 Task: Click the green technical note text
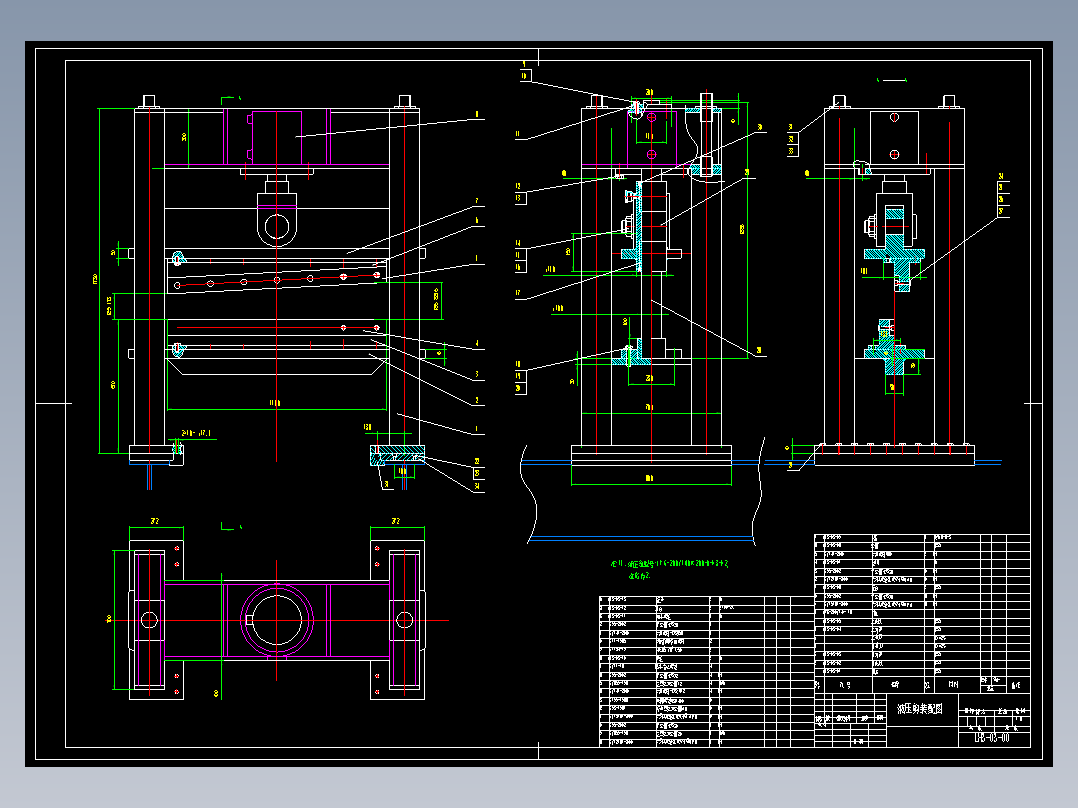click(x=669, y=569)
